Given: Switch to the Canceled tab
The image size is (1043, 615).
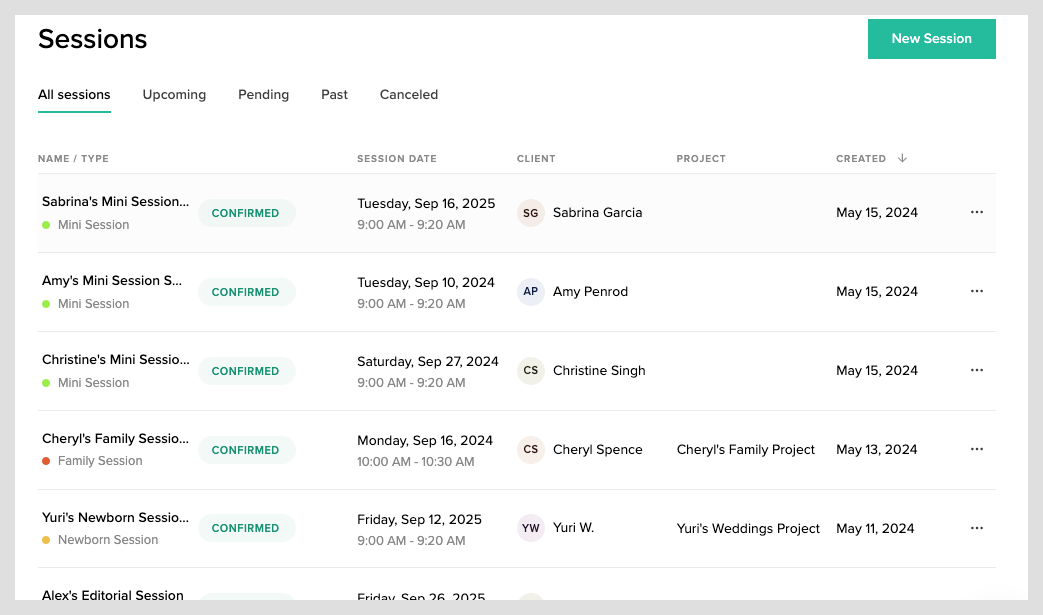Looking at the screenshot, I should [x=408, y=94].
